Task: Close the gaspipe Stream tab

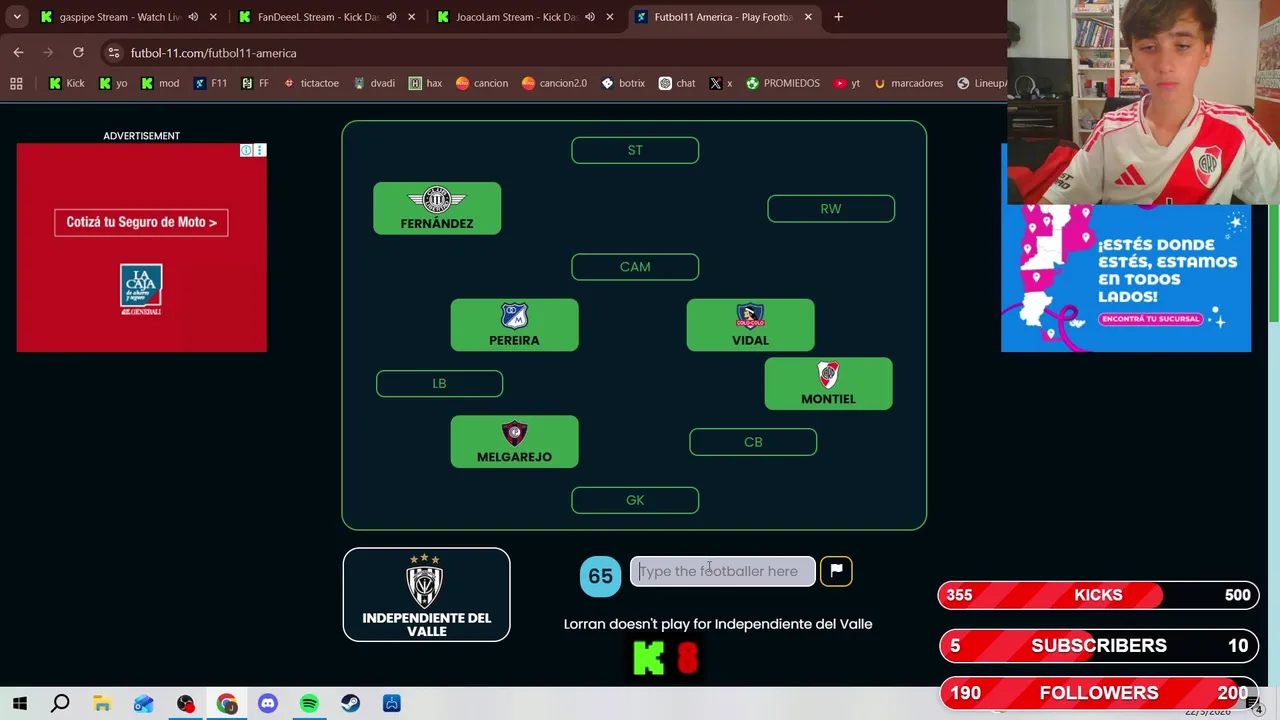Action: click(213, 17)
